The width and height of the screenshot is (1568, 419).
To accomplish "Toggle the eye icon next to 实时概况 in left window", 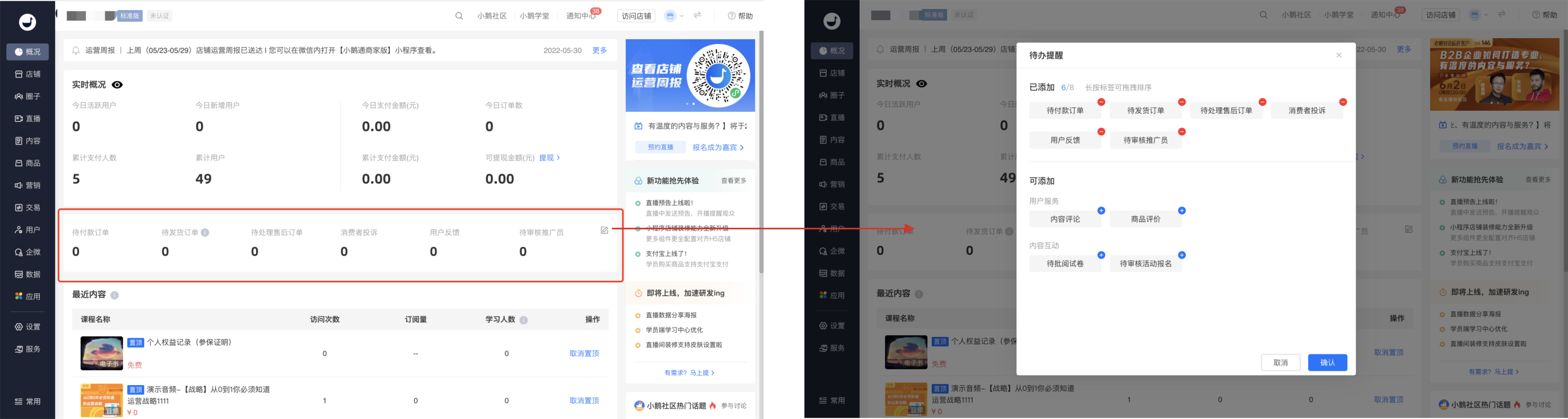I will (117, 85).
